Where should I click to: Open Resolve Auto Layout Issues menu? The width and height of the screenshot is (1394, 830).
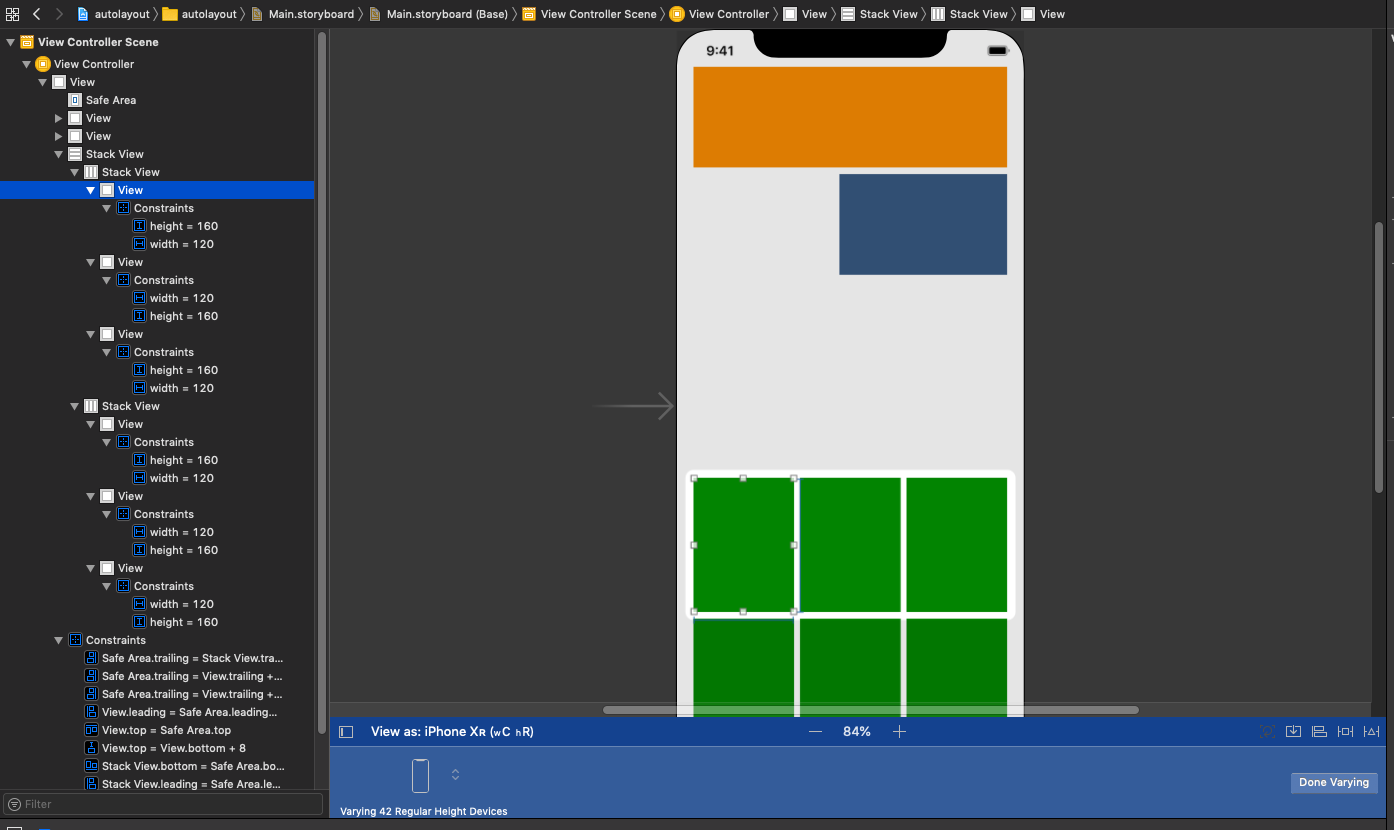pos(1371,732)
